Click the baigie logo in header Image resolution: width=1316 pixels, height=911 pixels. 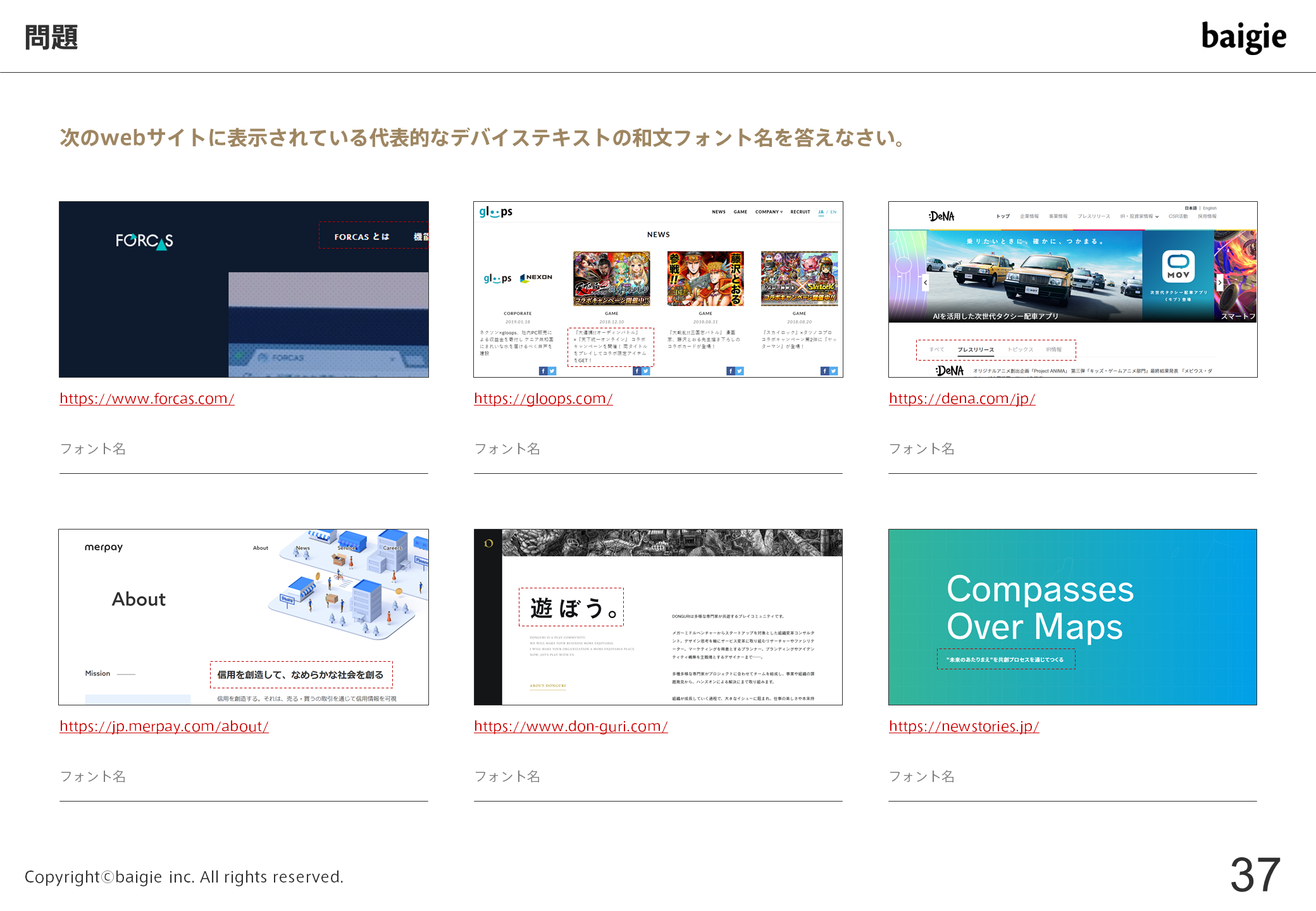[x=1243, y=37]
